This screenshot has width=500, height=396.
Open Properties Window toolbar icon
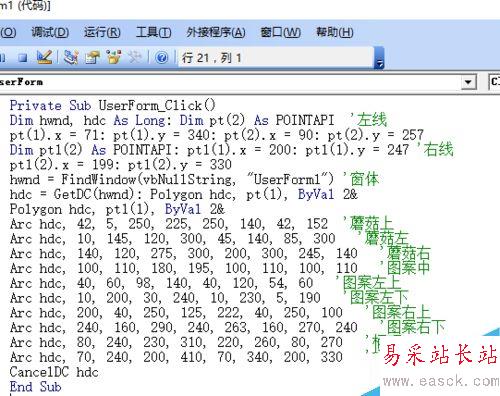(92, 57)
